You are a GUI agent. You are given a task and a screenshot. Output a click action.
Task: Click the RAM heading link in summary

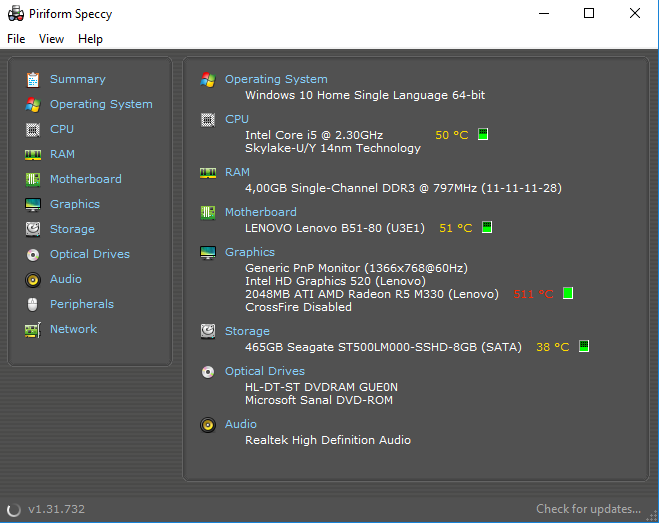[237, 172]
